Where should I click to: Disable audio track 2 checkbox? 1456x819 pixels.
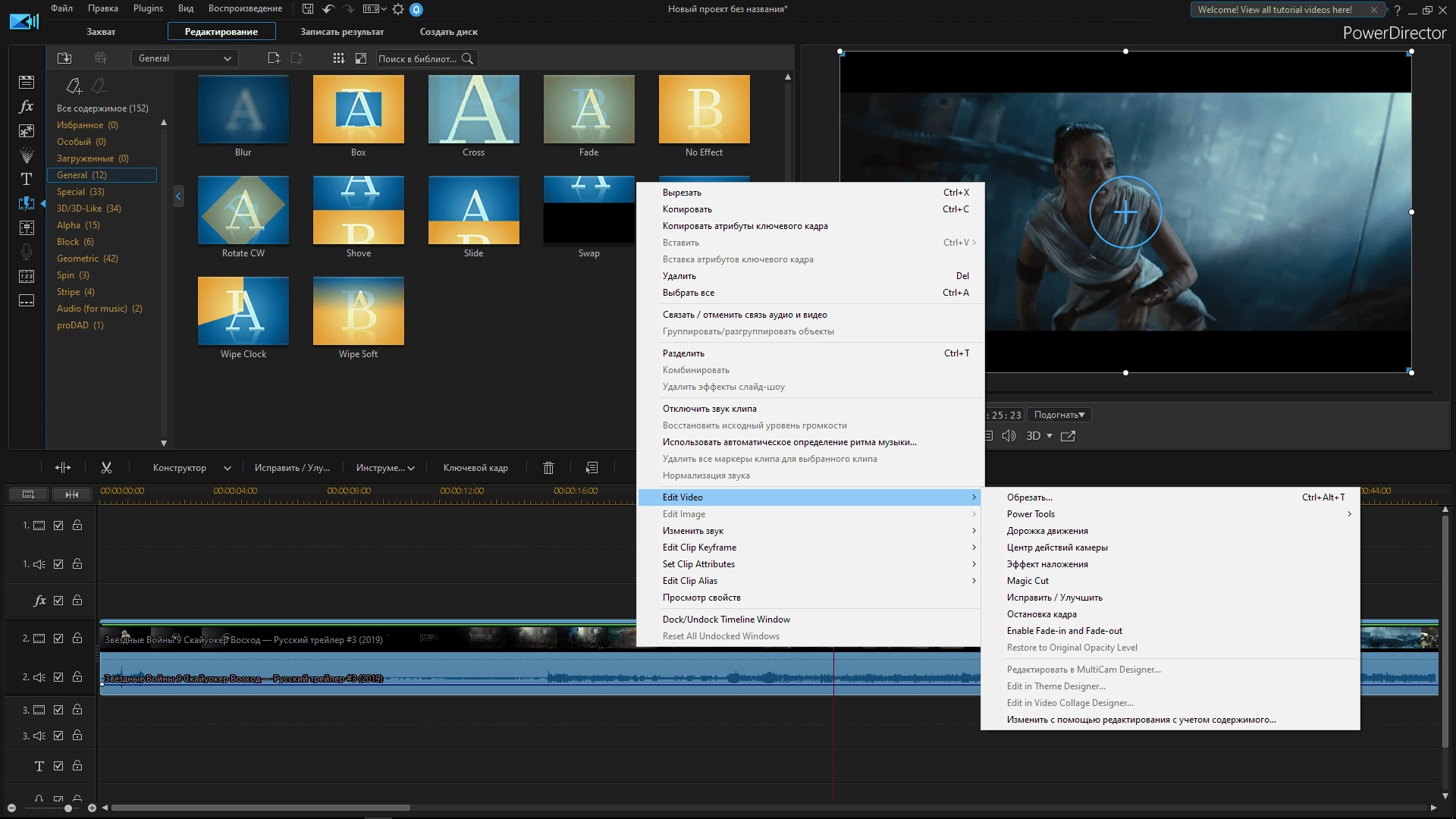(x=58, y=677)
